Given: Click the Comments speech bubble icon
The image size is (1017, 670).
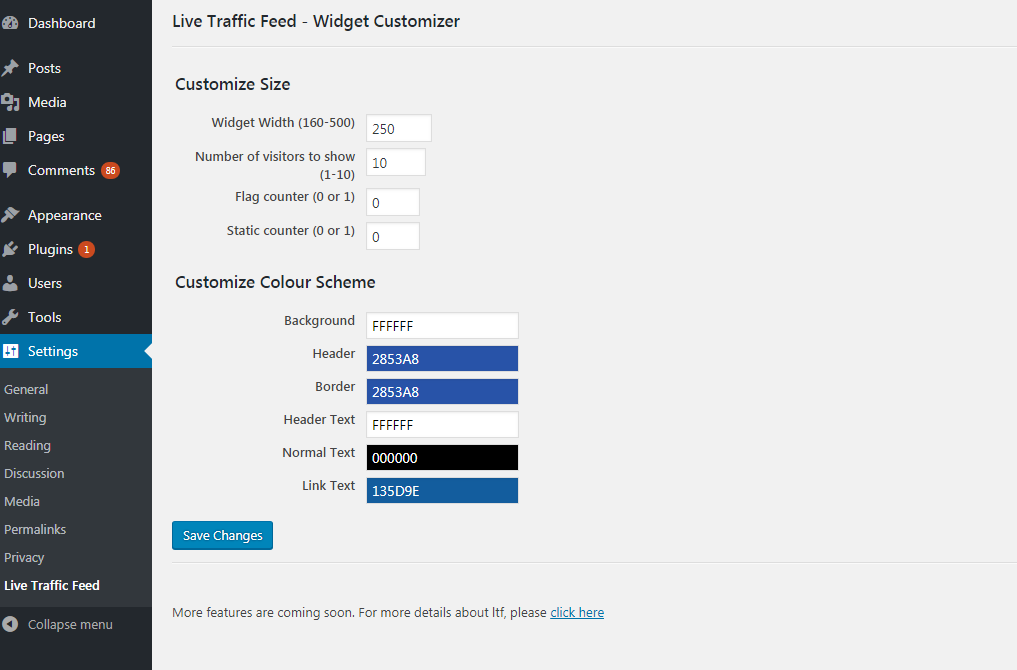Looking at the screenshot, I should point(10,171).
